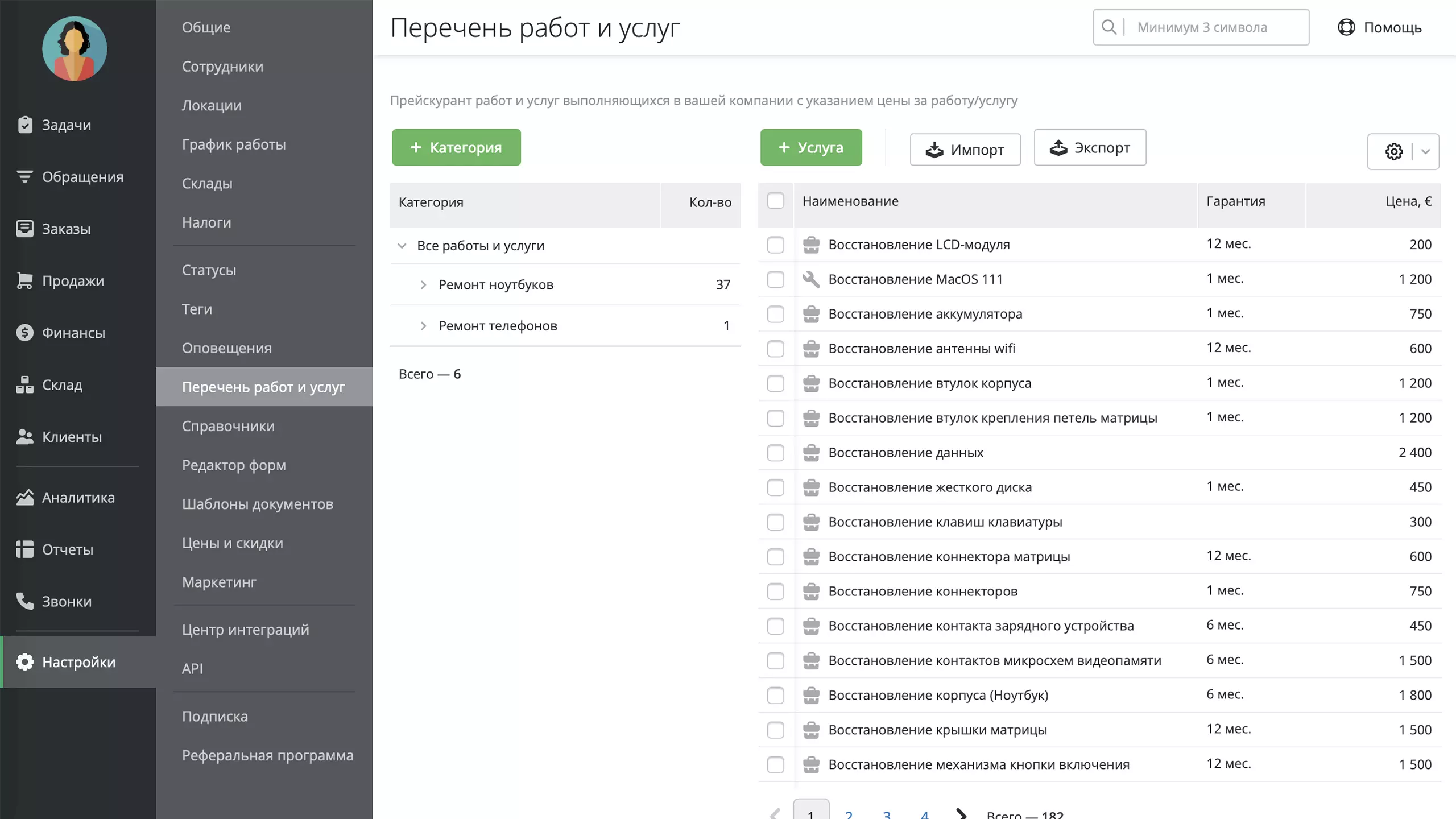1456x819 pixels.
Task: Open the Справочники settings section
Action: pyautogui.click(x=228, y=426)
